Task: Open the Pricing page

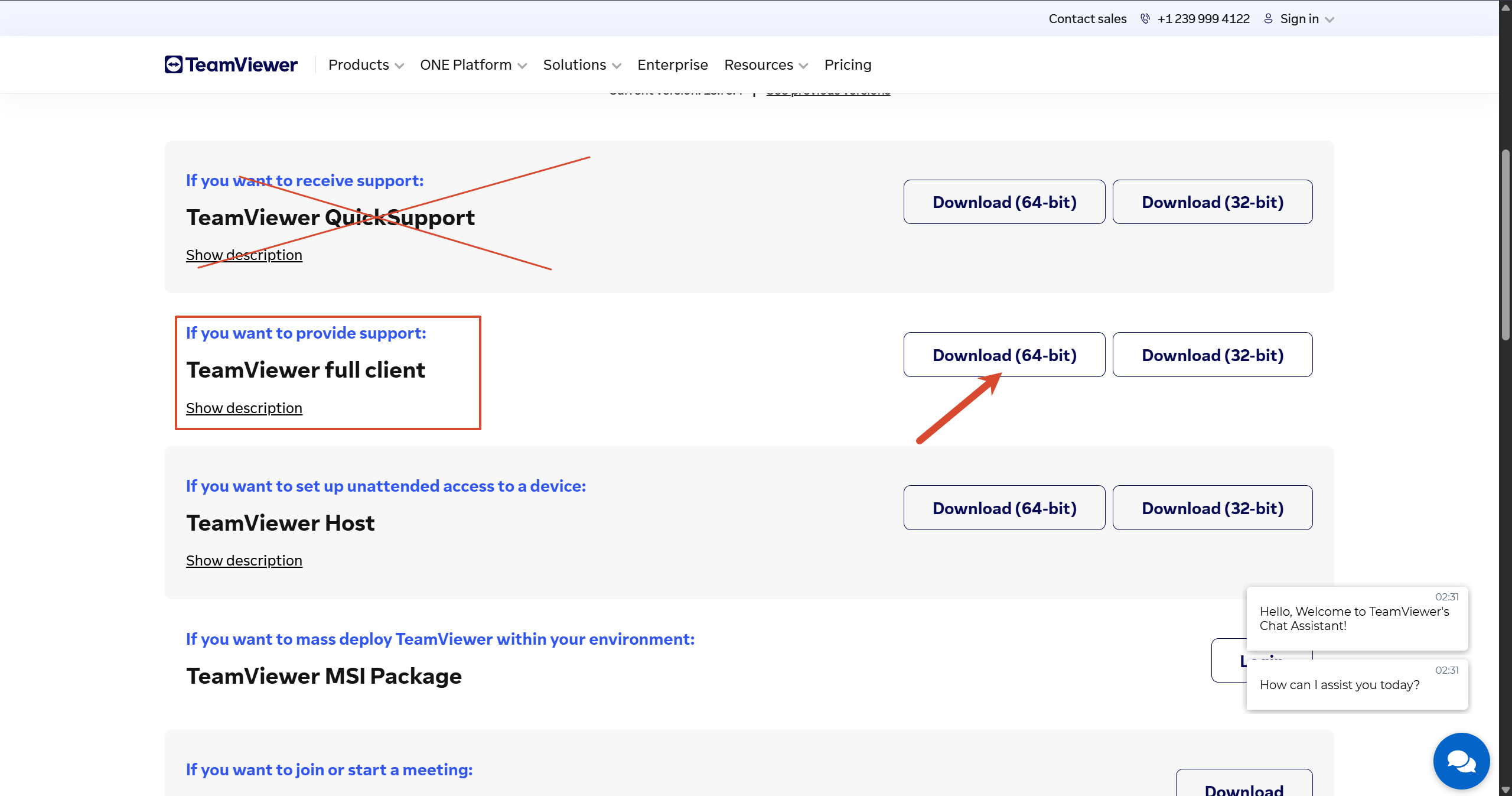Action: coord(848,64)
